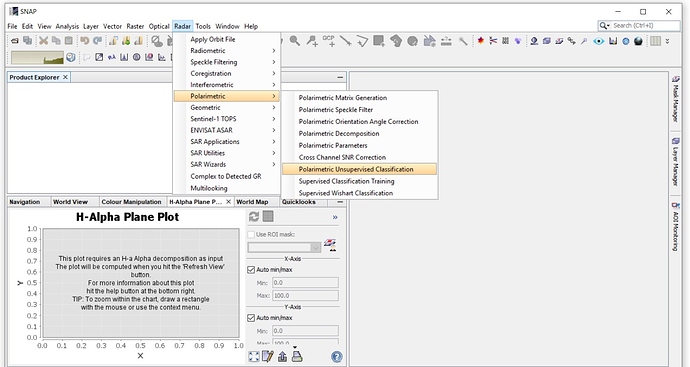Click the Cut (scissors X) toolbar icon
This screenshot has width=690, height=367.
pos(43,41)
